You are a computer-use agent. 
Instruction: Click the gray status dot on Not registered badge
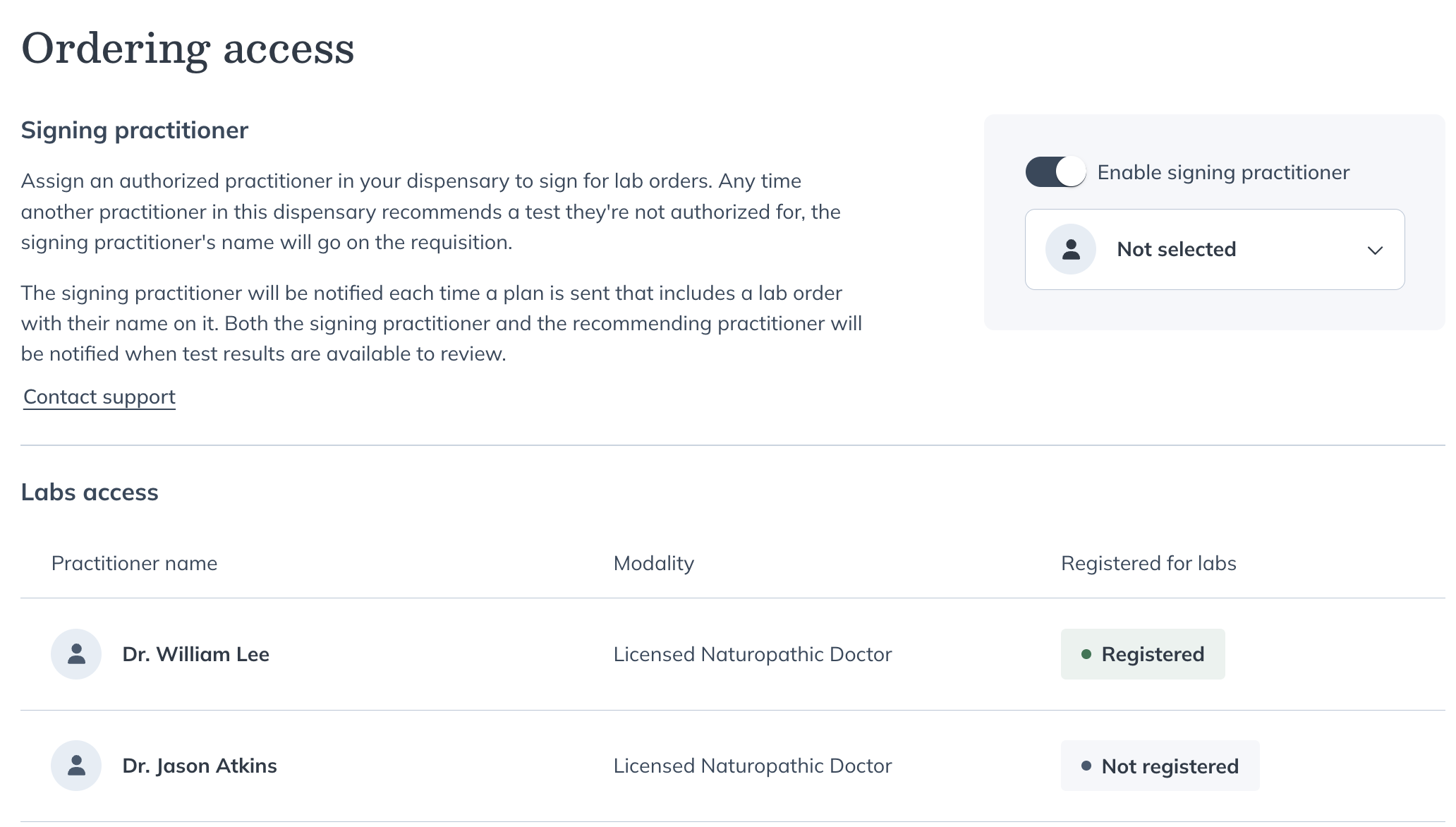(x=1087, y=766)
